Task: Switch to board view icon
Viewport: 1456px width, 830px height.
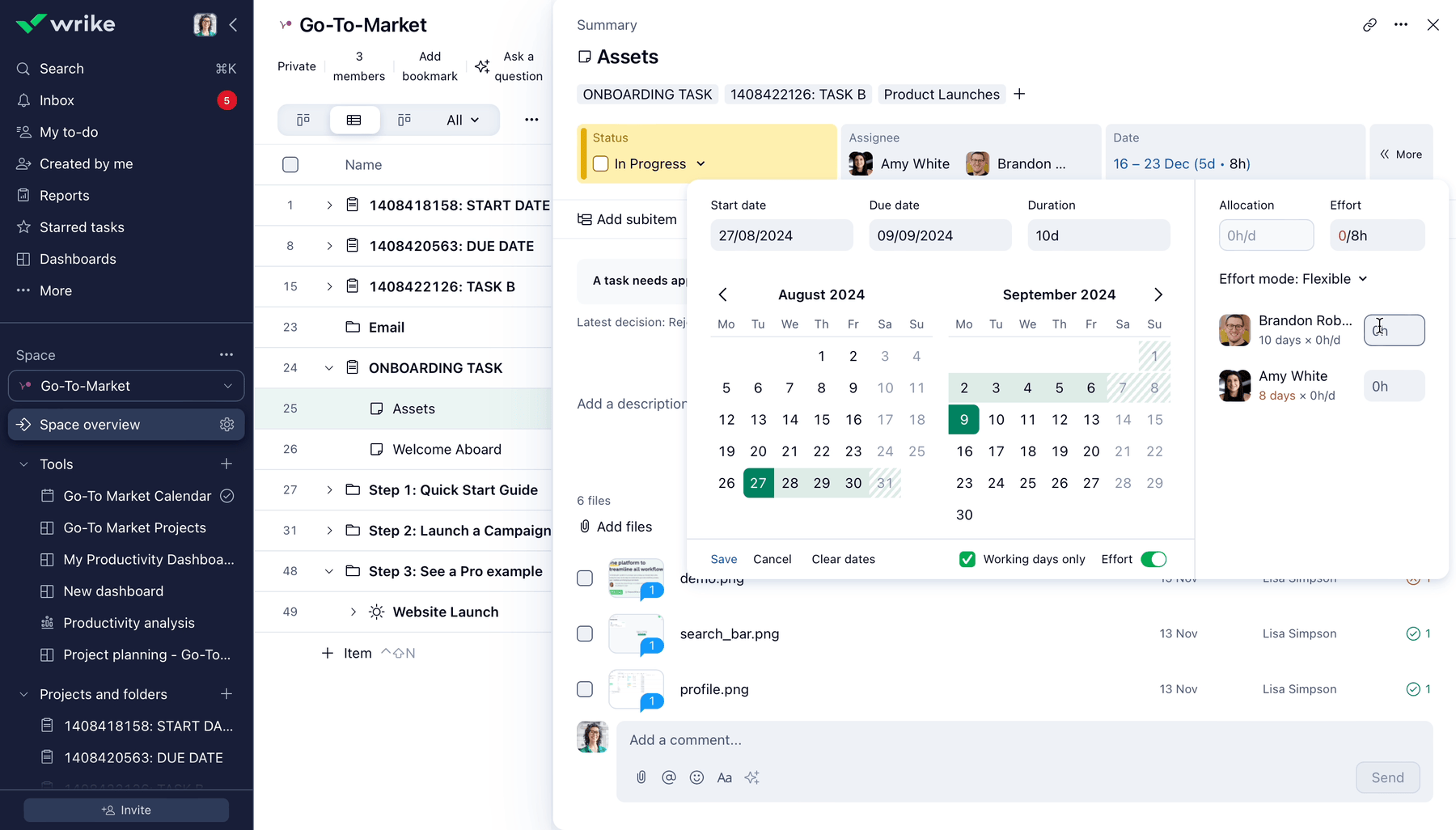Action: click(x=303, y=120)
